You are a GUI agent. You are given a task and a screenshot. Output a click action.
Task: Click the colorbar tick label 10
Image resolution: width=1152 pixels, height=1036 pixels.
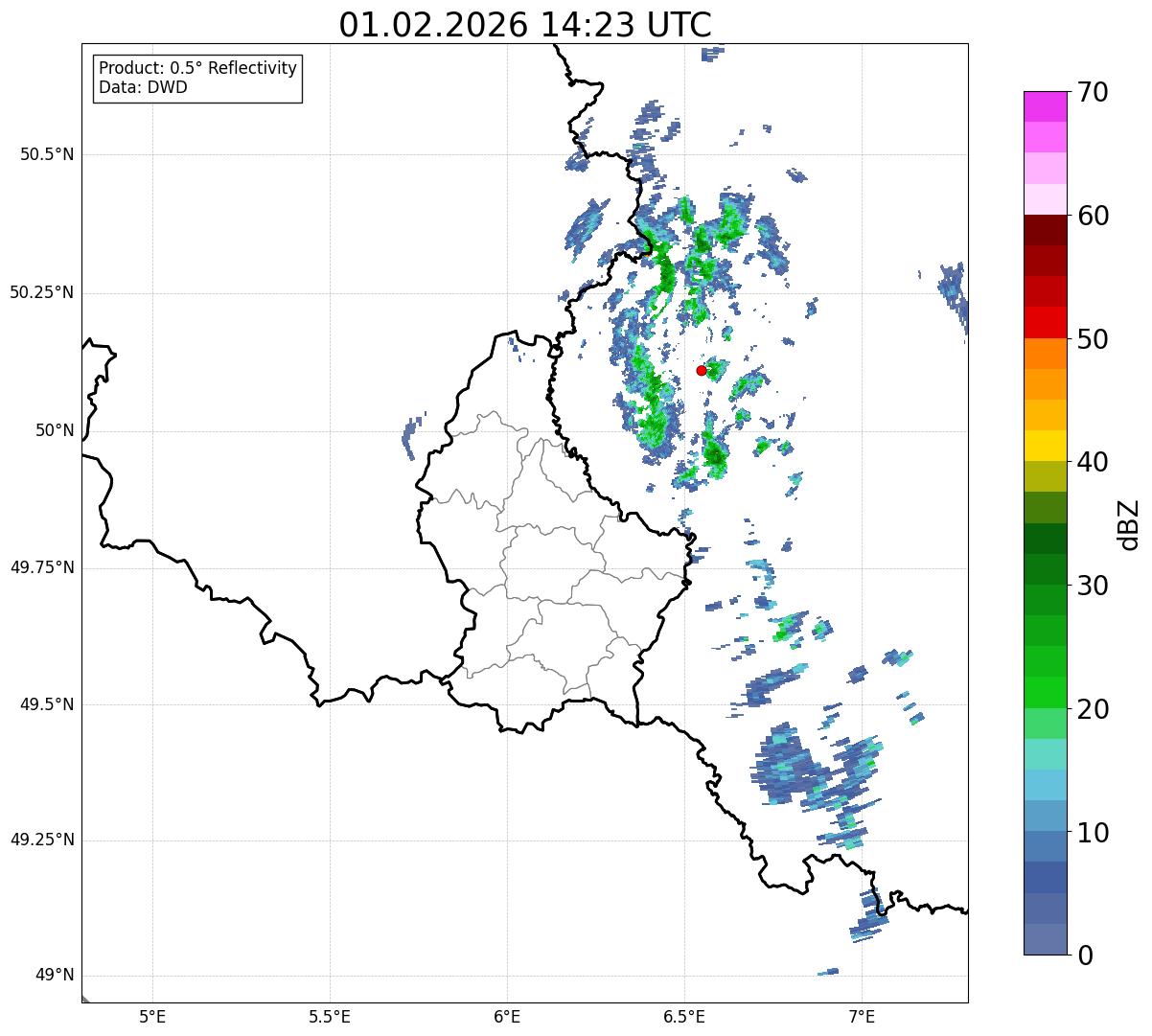click(x=1093, y=832)
